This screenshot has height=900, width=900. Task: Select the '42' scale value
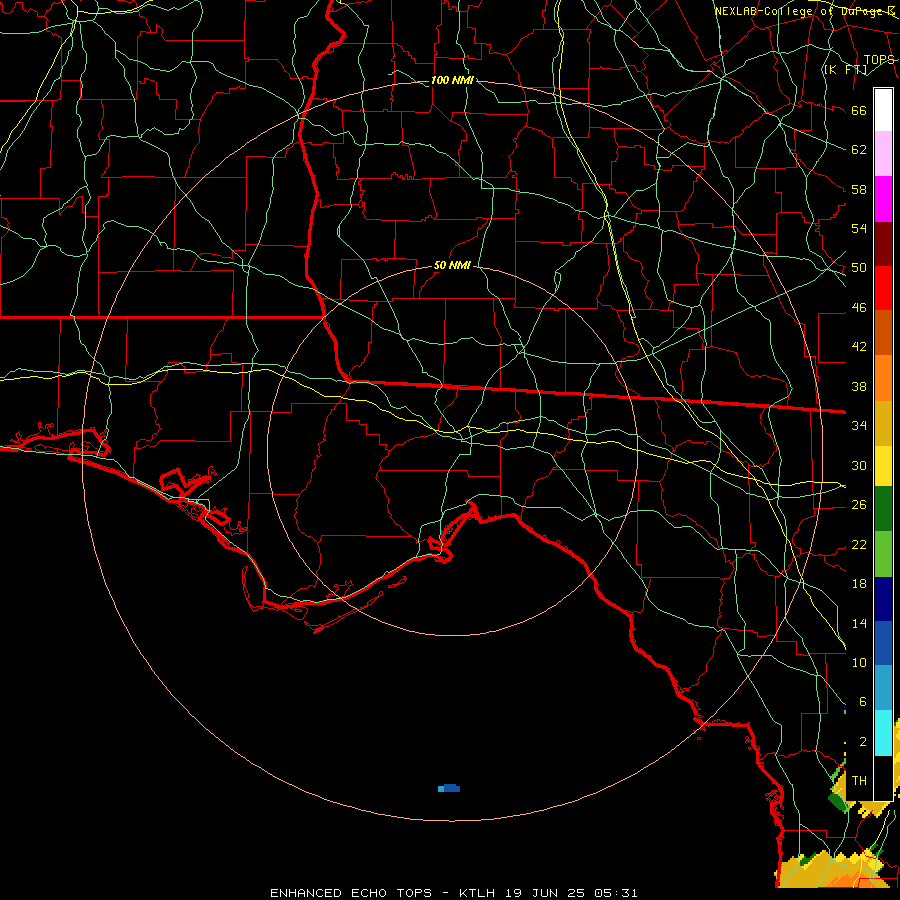click(x=859, y=346)
